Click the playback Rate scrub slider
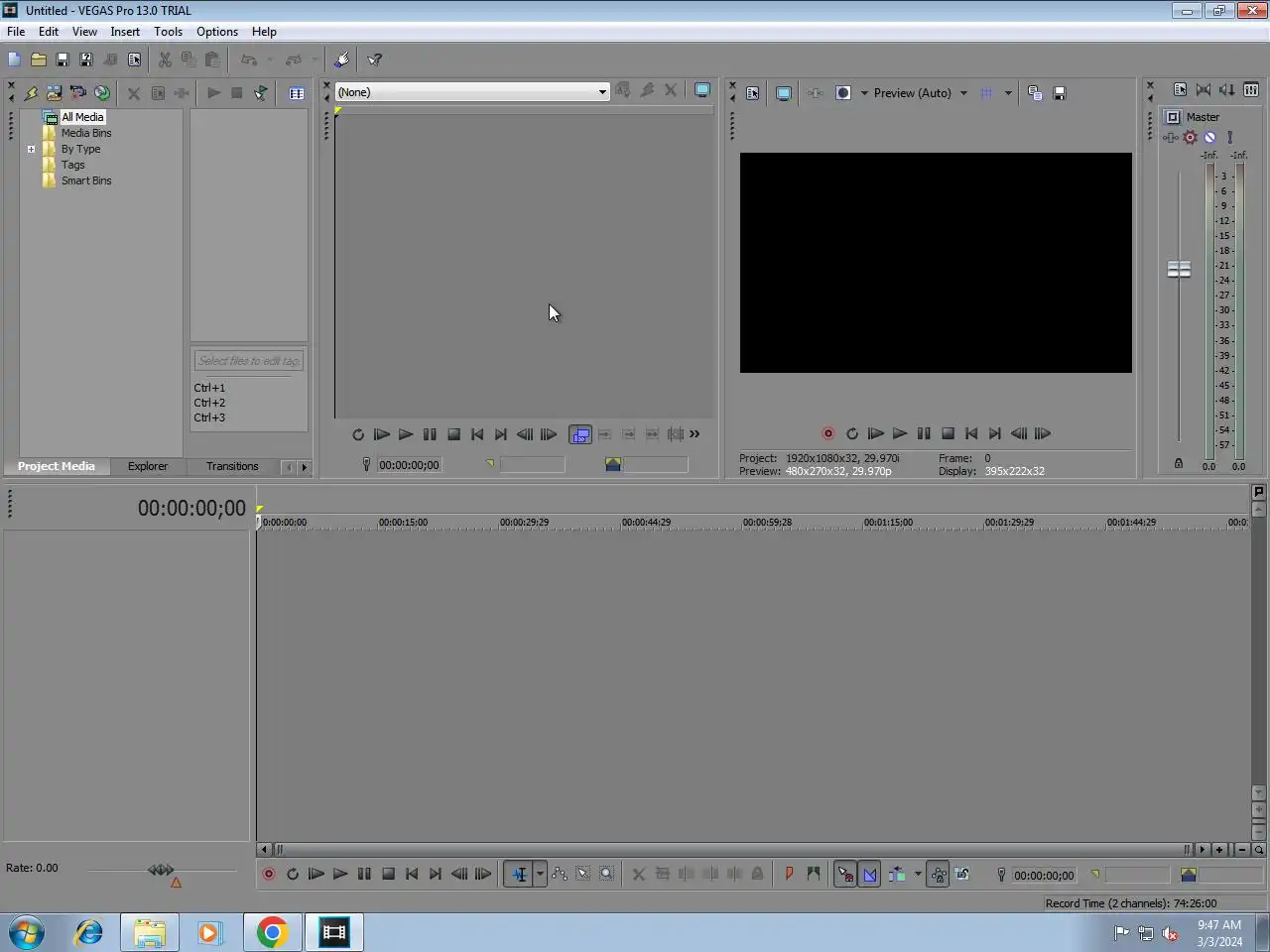Screen dimensions: 1270x952 tap(161, 871)
